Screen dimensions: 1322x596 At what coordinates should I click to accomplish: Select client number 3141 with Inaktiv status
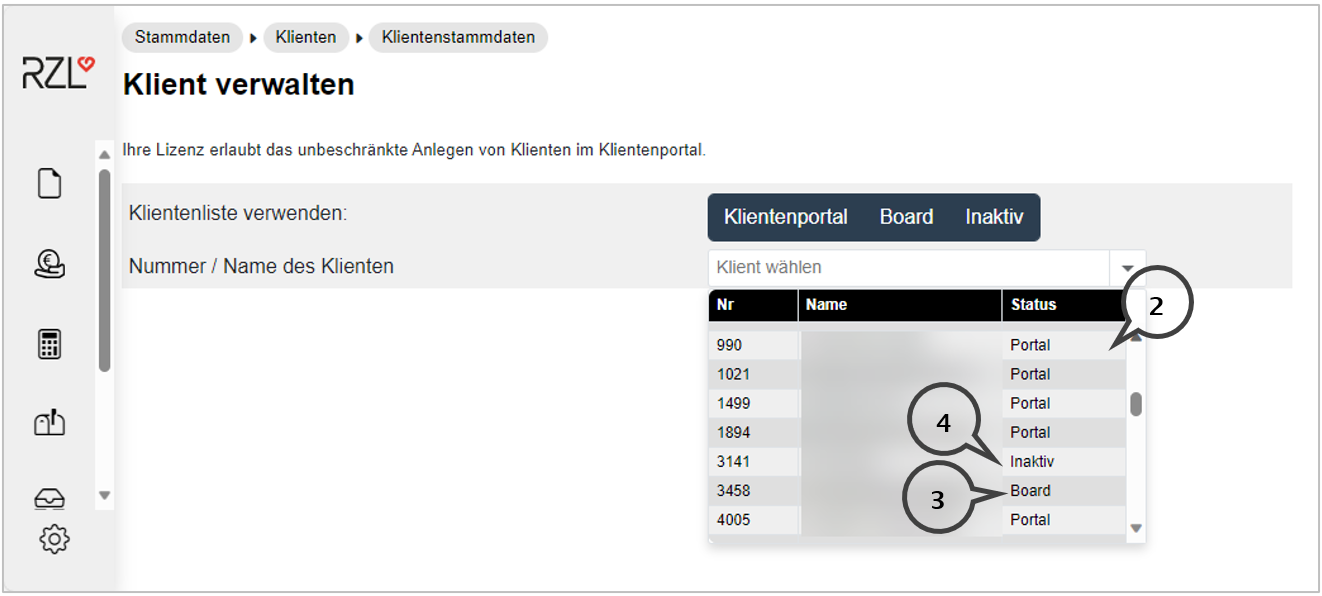(734, 462)
